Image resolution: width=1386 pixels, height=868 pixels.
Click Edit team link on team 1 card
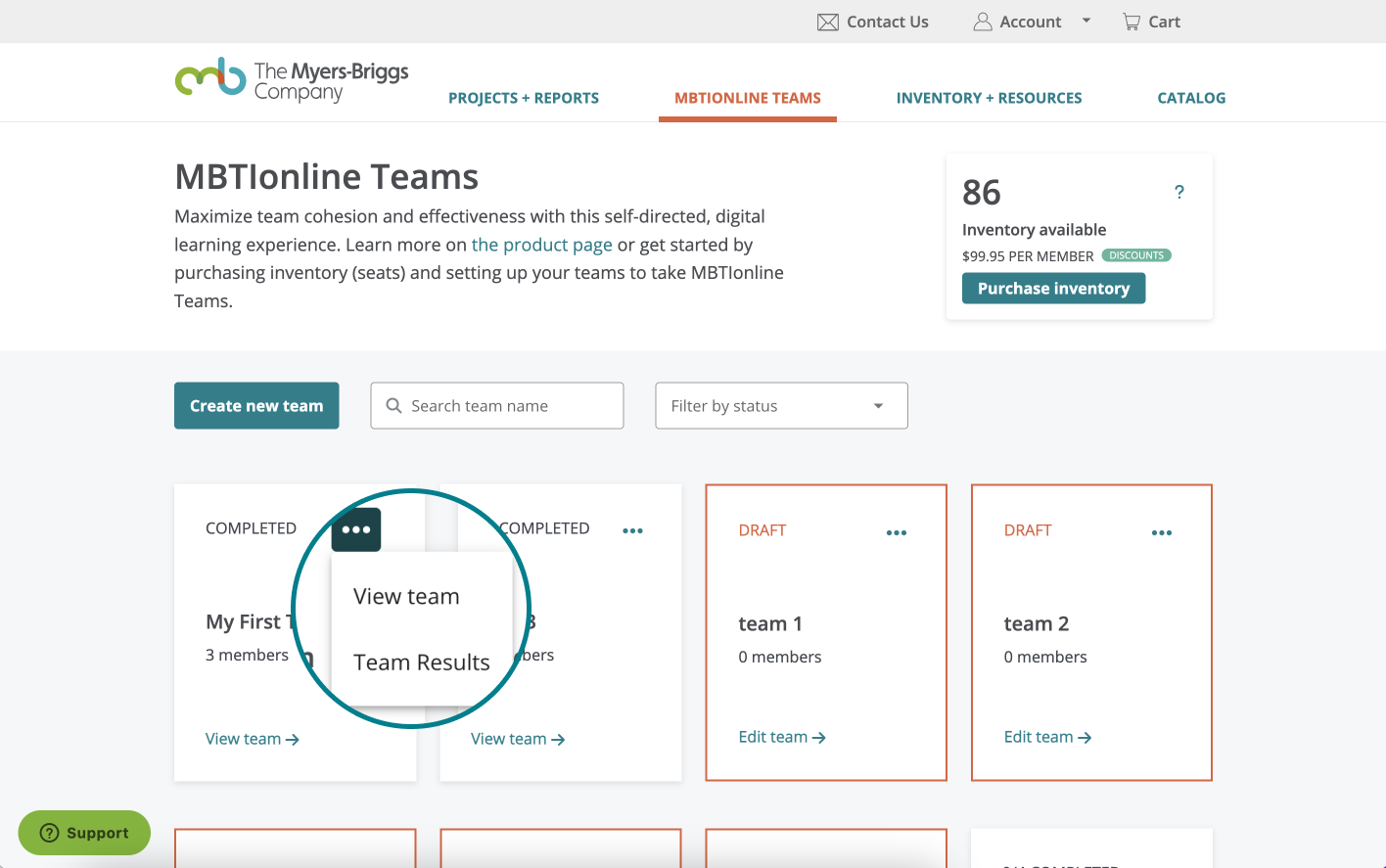coord(782,737)
